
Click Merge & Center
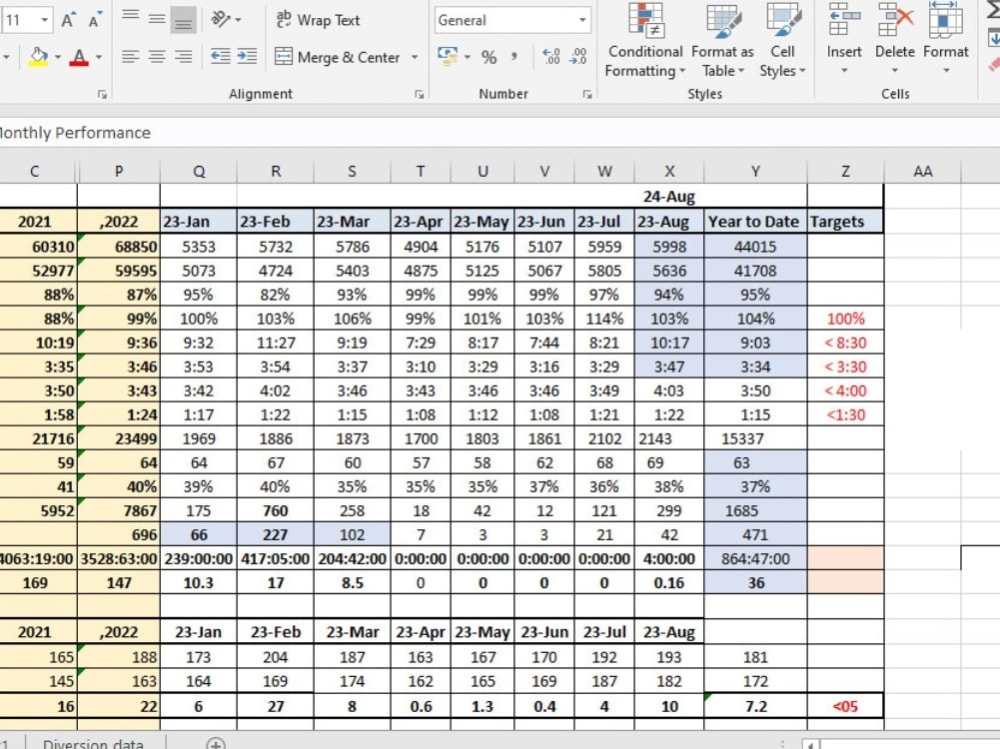(x=337, y=57)
